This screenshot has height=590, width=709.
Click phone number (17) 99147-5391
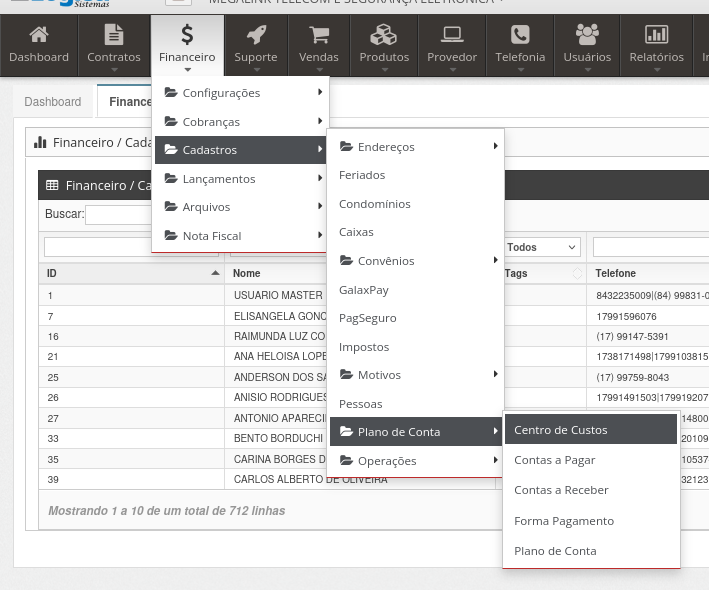point(632,336)
